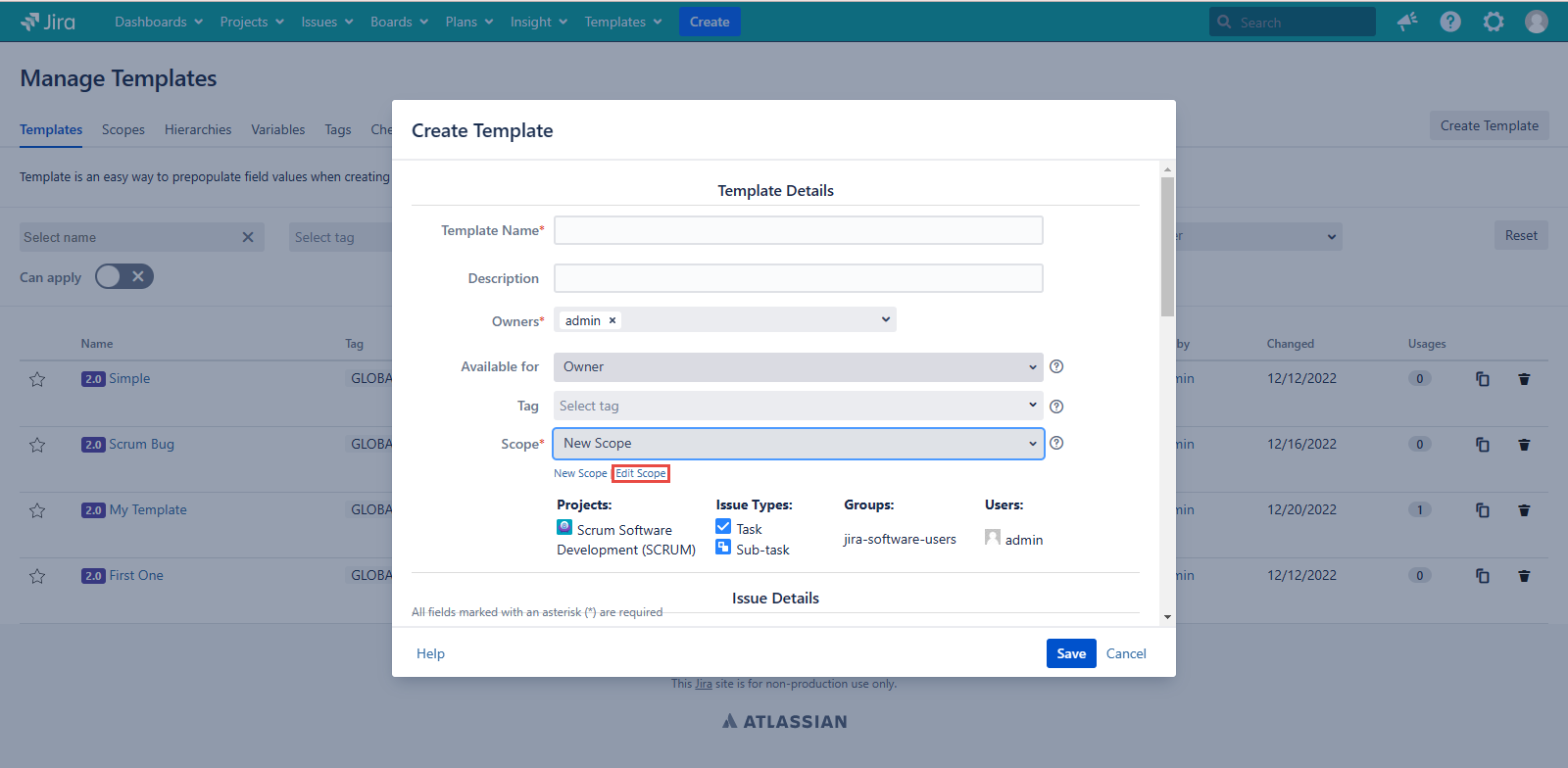Open the Select tag dropdown in dialog

coord(798,406)
